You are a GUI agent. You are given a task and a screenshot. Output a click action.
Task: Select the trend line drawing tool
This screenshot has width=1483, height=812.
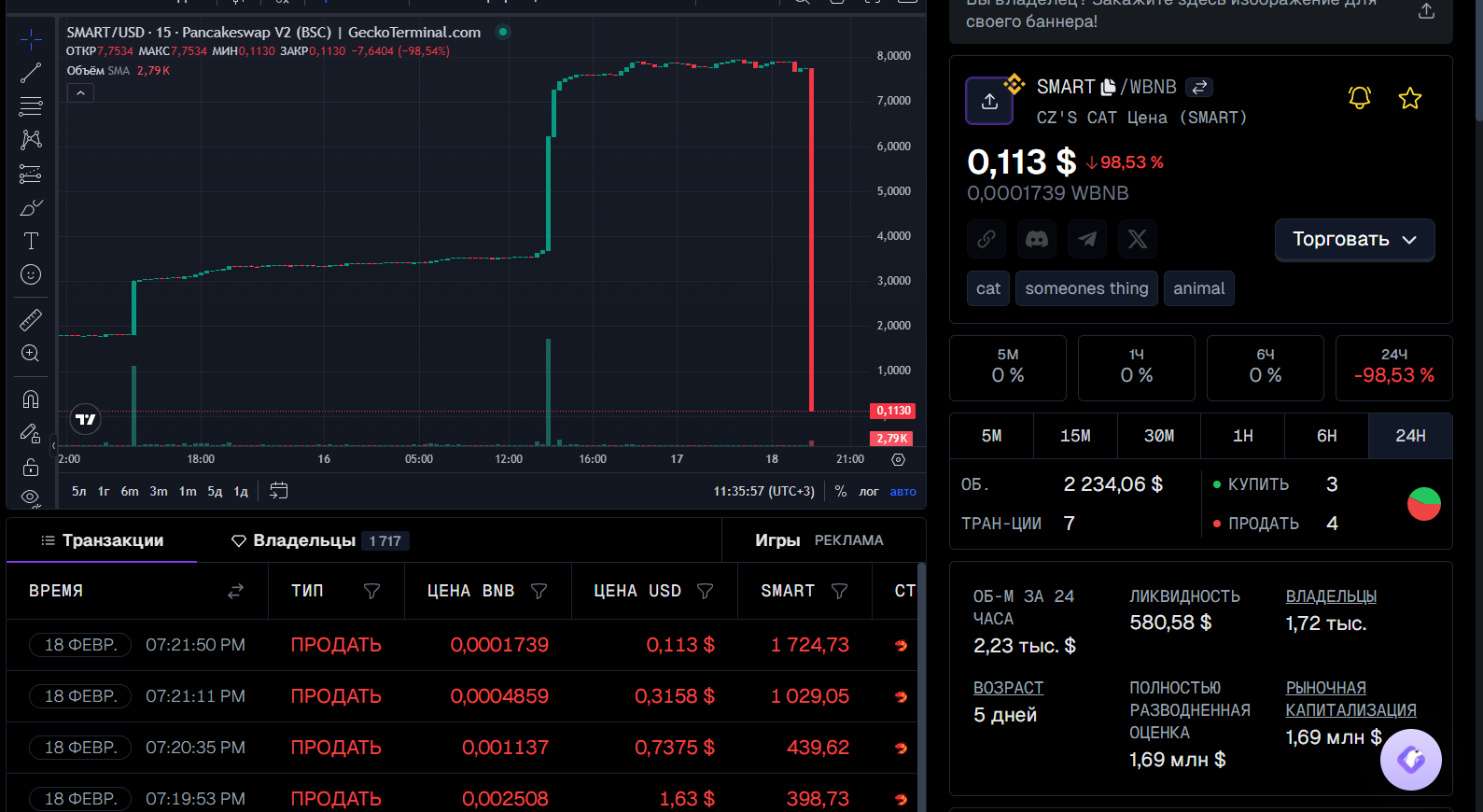31,72
